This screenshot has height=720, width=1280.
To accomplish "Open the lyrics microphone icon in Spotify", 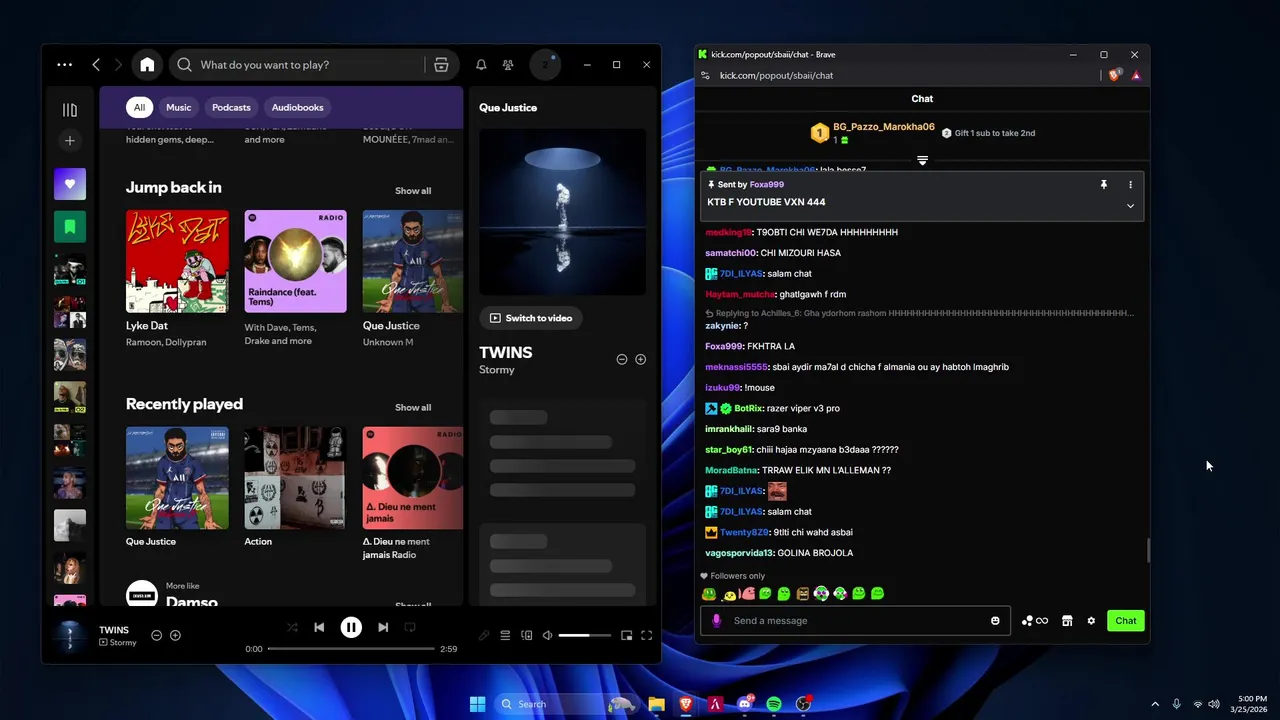I will (484, 635).
